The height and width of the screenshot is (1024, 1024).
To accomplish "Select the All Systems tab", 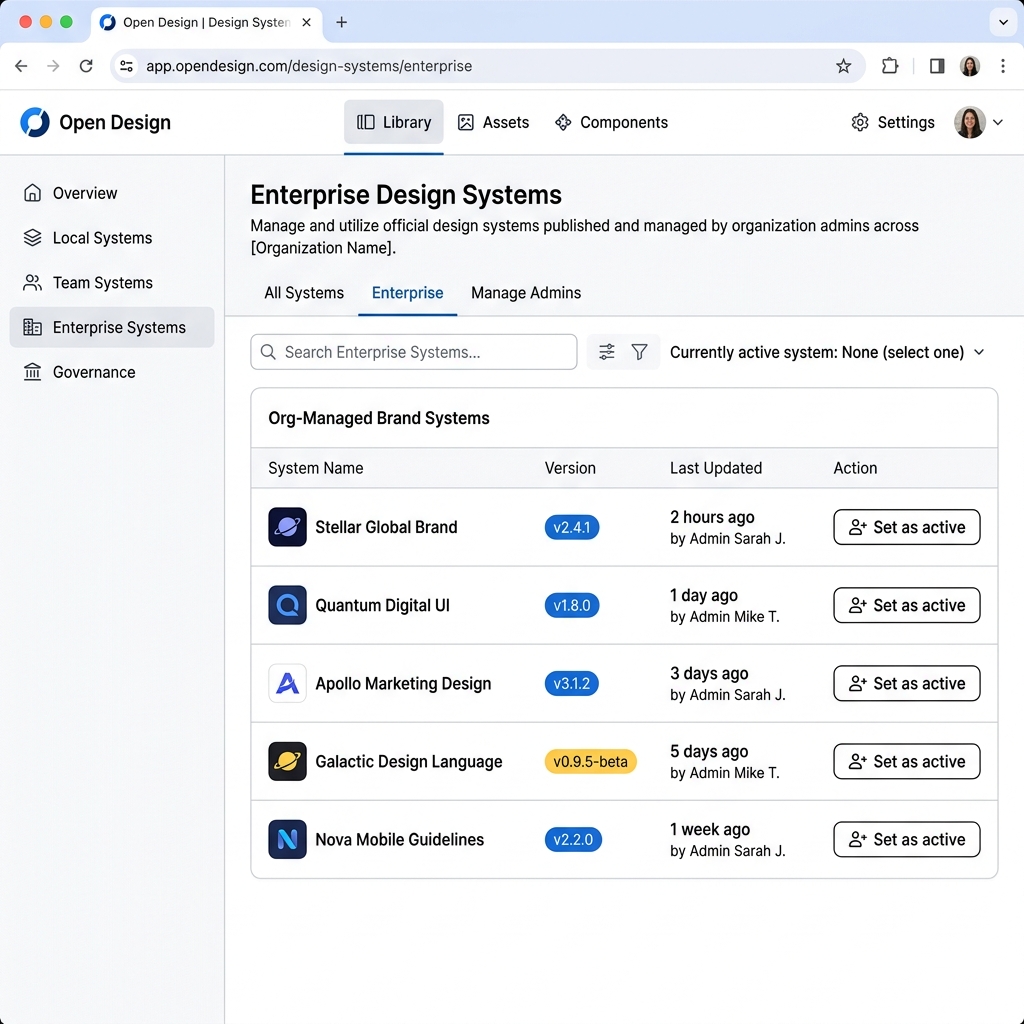I will click(x=304, y=293).
